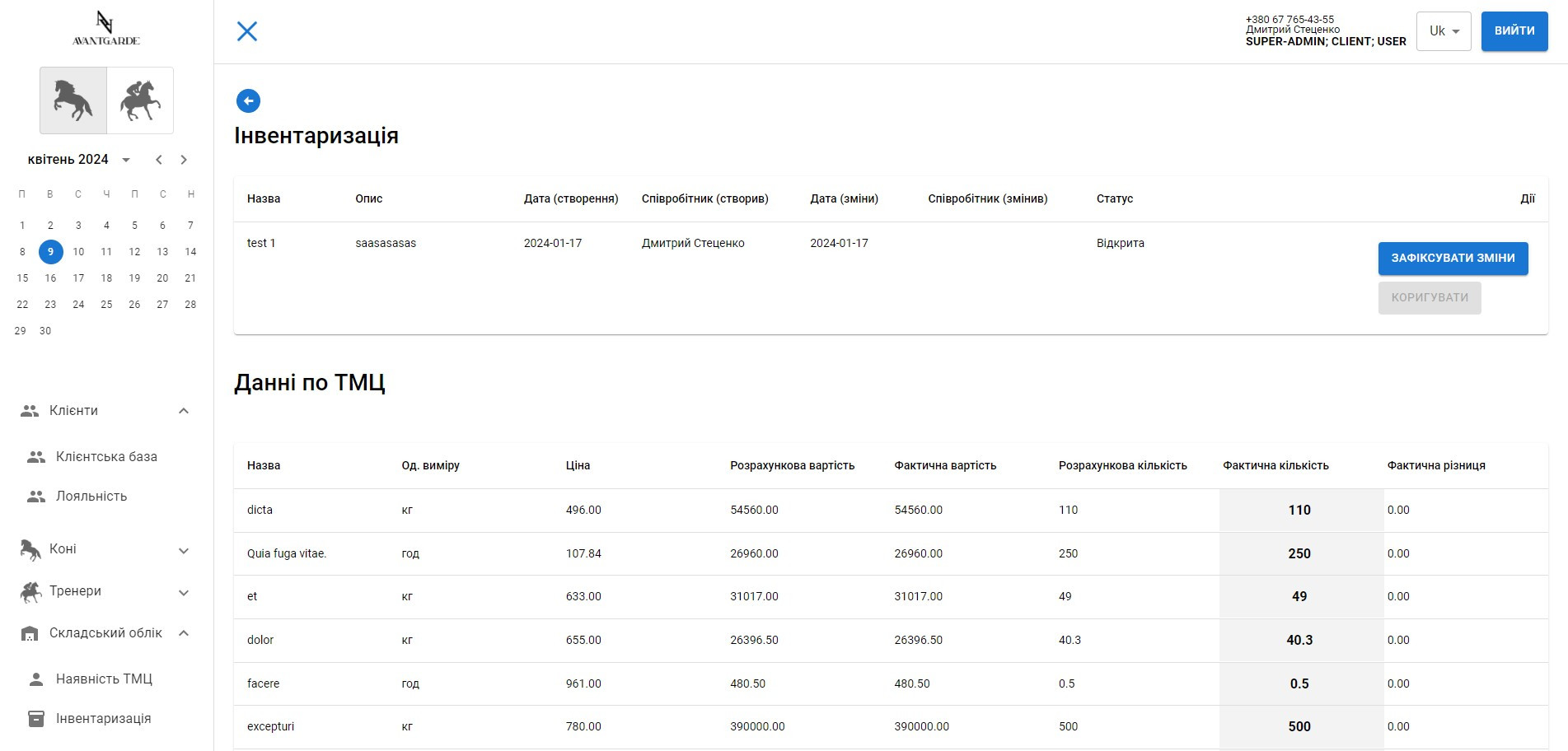Open the квітень 2024 month dropdown
The image size is (1568, 751).
pyautogui.click(x=79, y=160)
